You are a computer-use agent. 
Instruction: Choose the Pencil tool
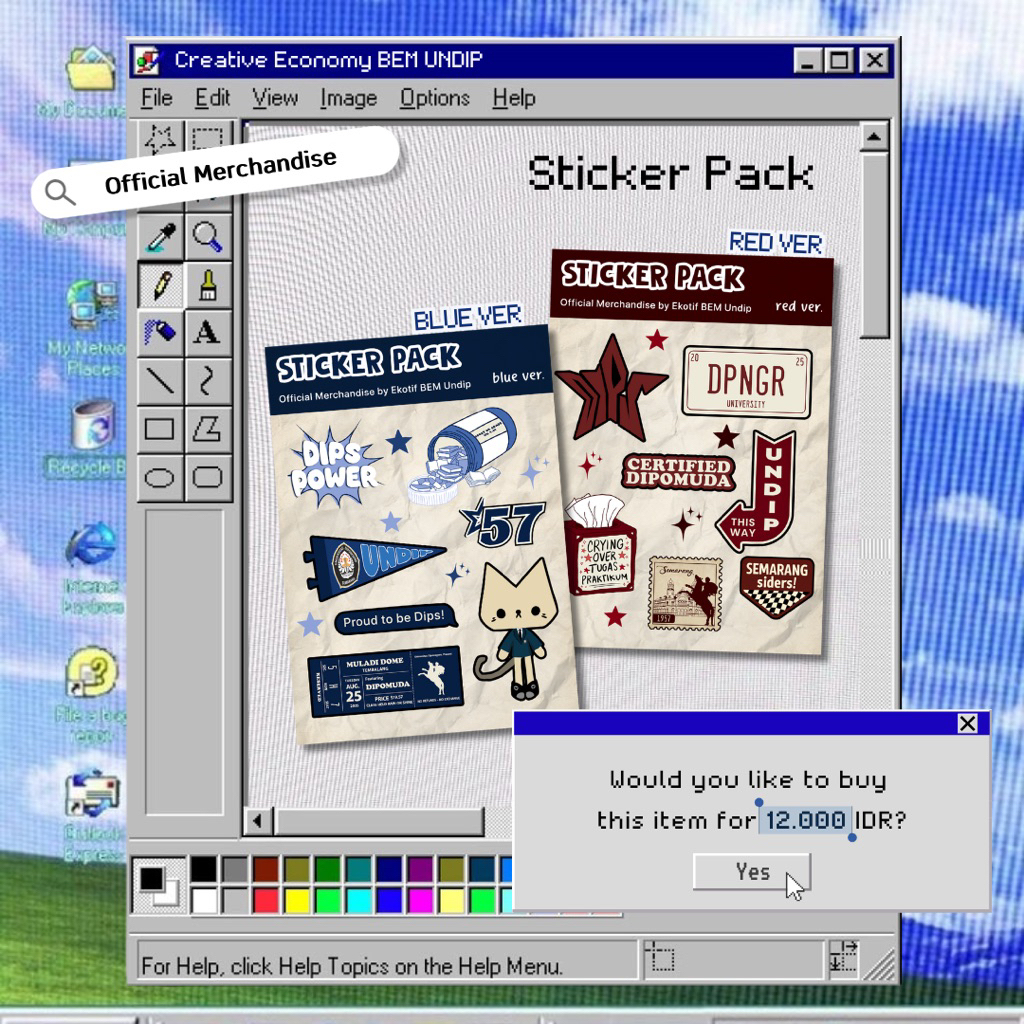coord(160,285)
